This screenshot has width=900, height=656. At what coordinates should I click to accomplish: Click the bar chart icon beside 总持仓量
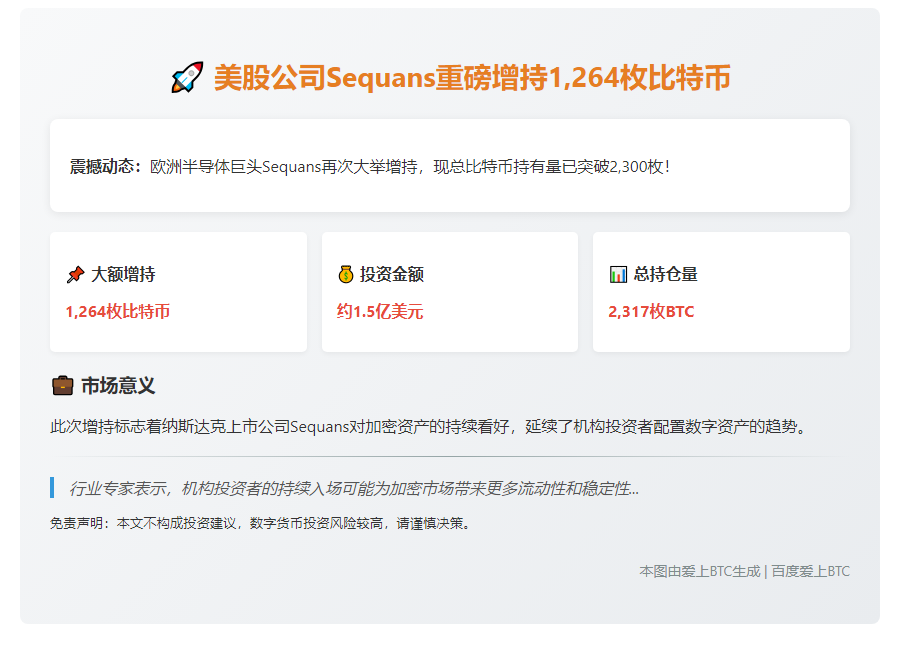pyautogui.click(x=618, y=274)
